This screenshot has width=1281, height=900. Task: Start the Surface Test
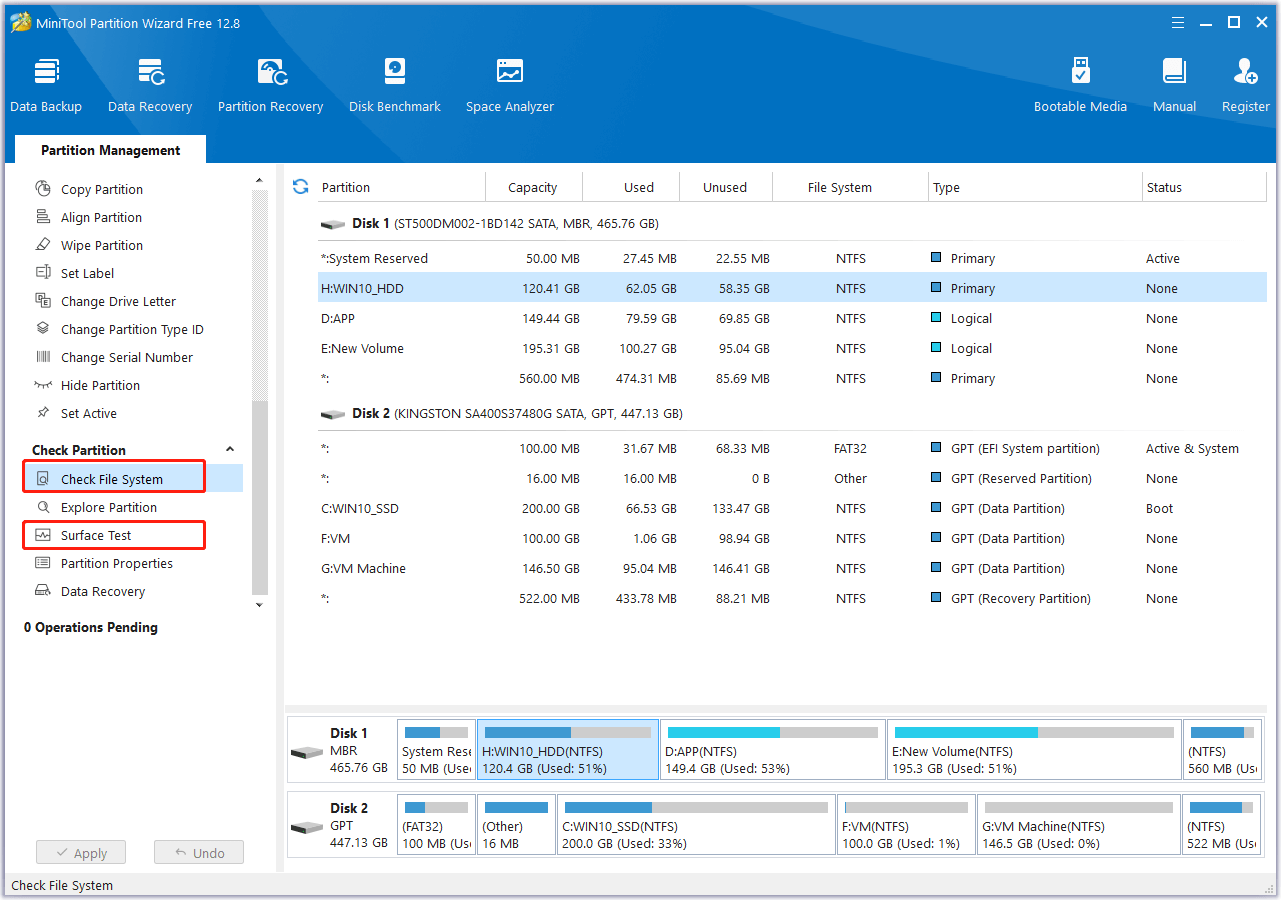96,535
